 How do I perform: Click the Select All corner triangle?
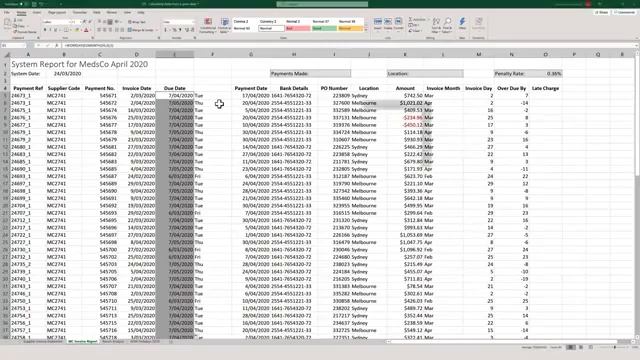tap(6, 54)
